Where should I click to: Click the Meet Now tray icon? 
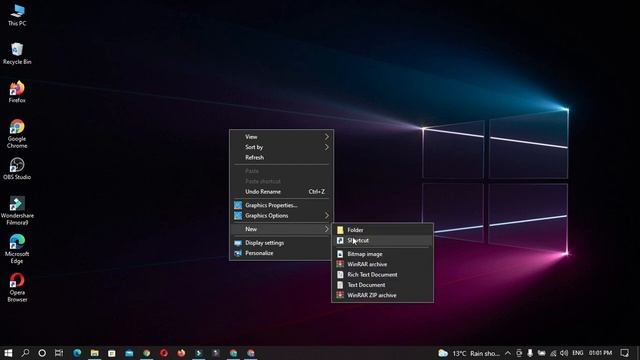coord(519,353)
